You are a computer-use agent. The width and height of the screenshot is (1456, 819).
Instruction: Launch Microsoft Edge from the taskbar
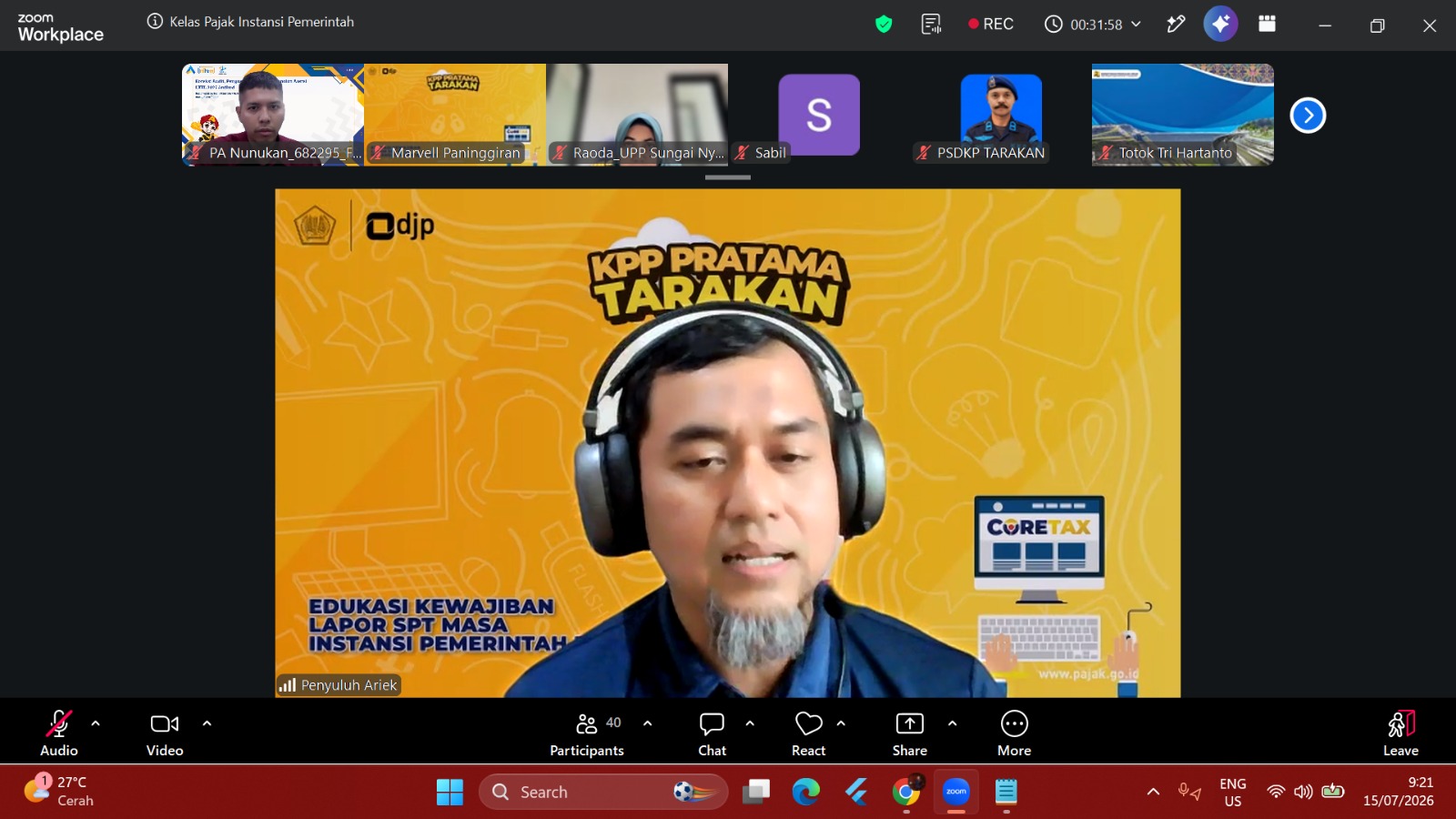(x=806, y=792)
